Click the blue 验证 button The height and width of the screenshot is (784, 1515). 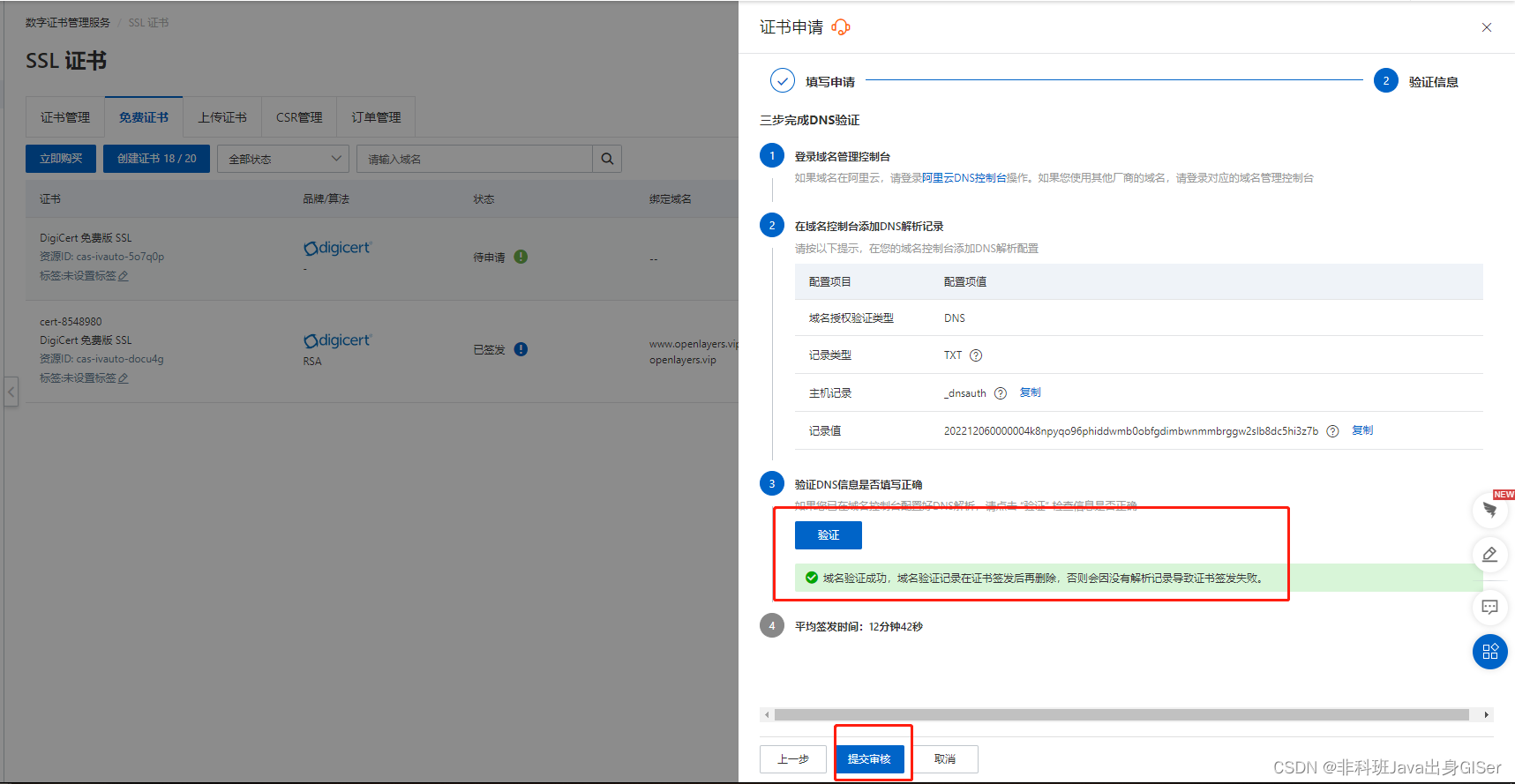pyautogui.click(x=829, y=535)
